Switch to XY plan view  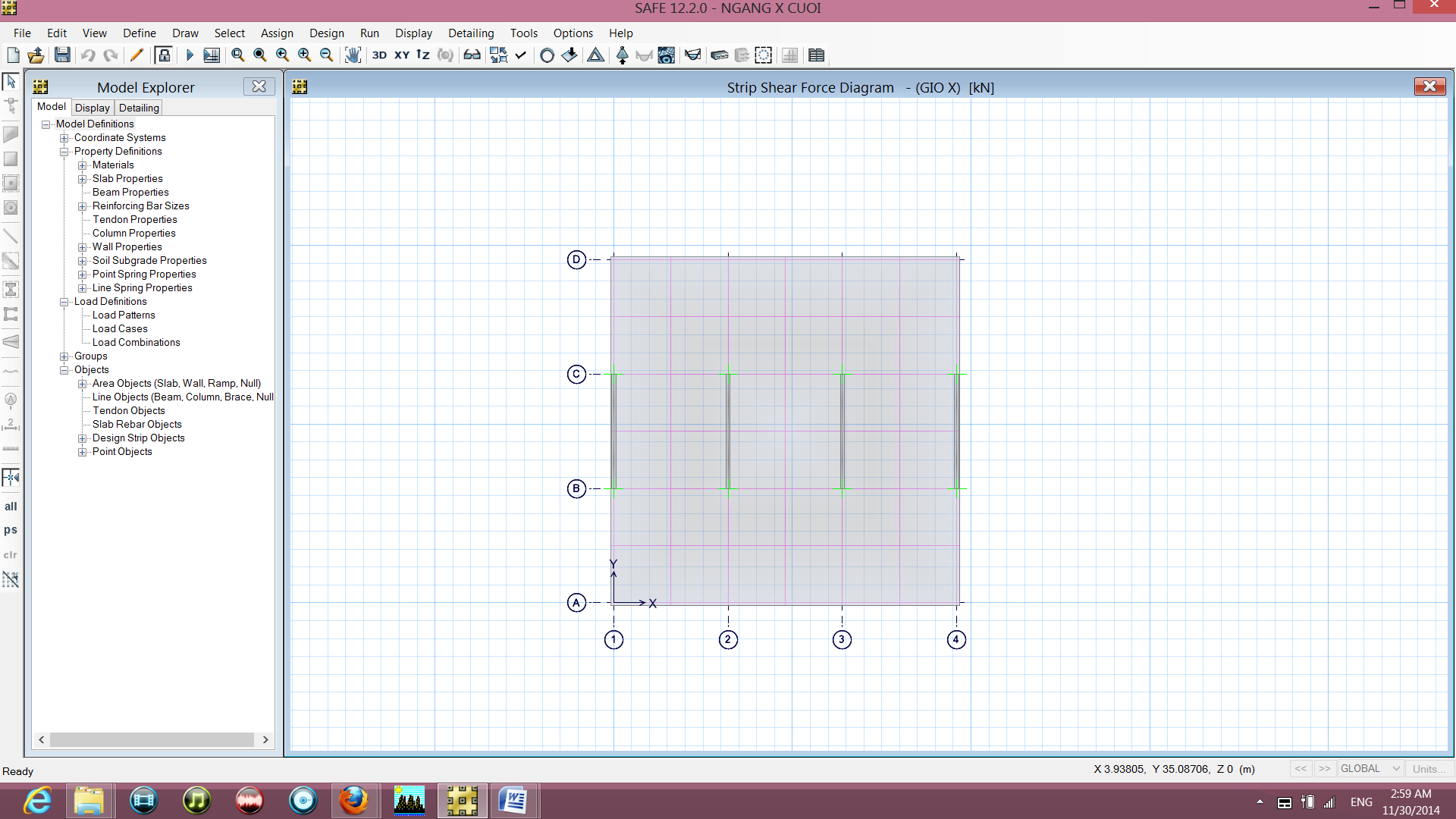click(x=401, y=55)
